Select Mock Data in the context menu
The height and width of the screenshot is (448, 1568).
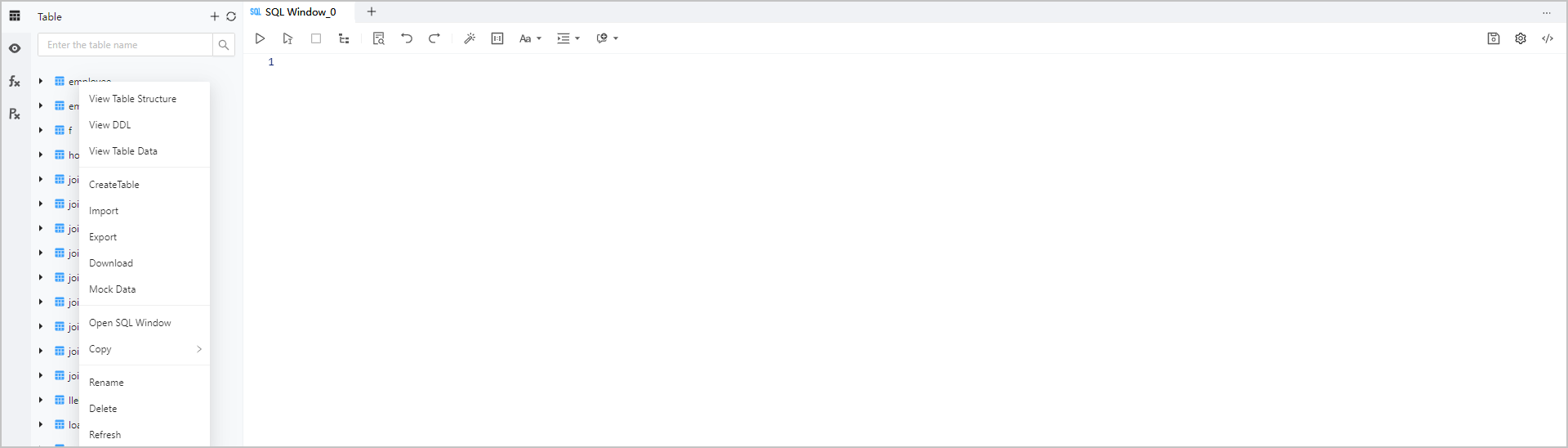(x=113, y=289)
